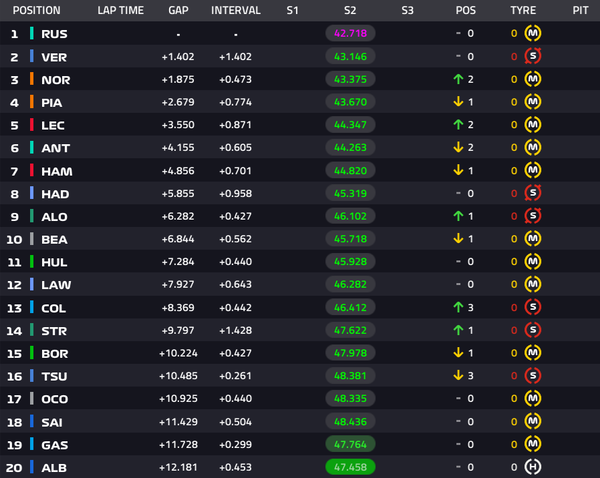The width and height of the screenshot is (600, 478).
Task: Click sector time 47.978 for BOR
Action: (350, 353)
